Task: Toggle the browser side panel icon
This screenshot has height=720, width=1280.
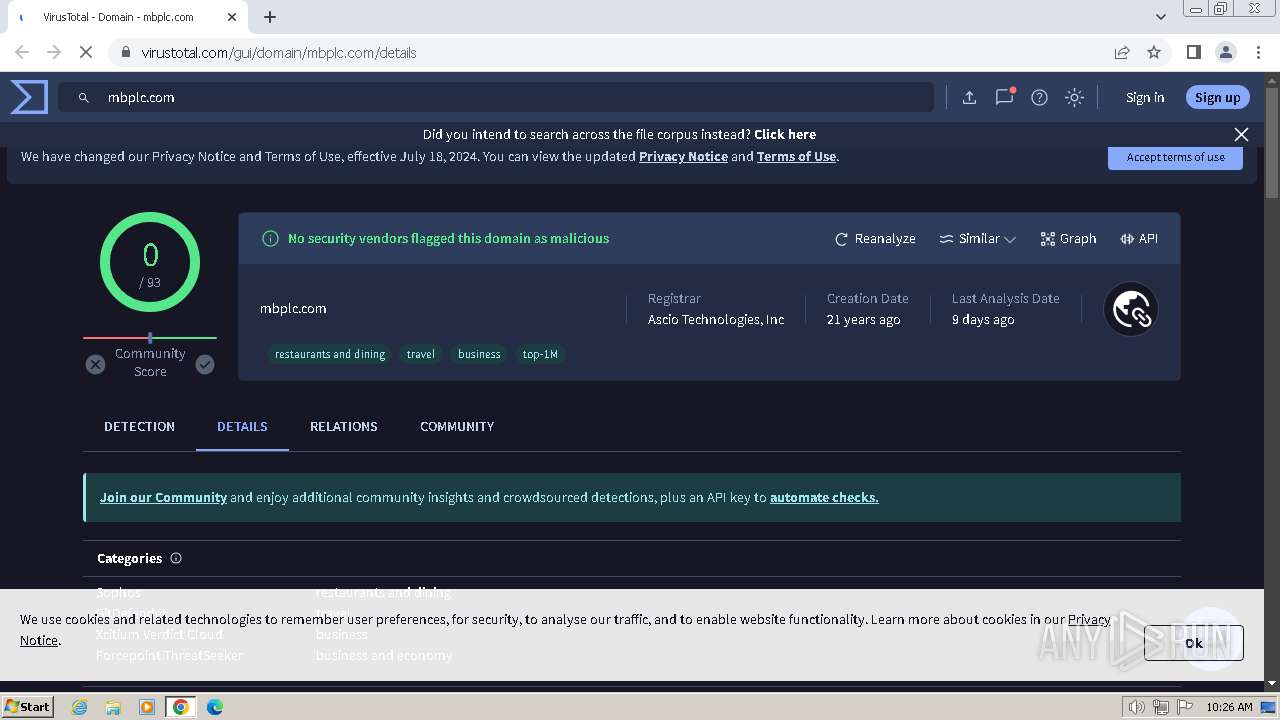Action: coord(1193,52)
